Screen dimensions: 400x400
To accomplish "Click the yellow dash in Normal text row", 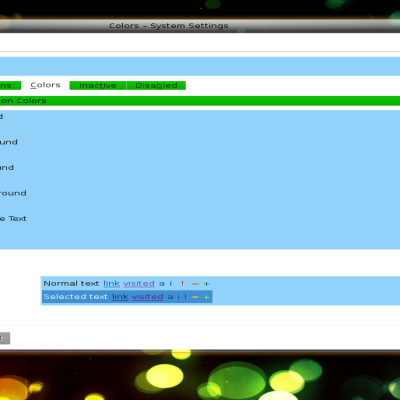I will click(x=195, y=284).
